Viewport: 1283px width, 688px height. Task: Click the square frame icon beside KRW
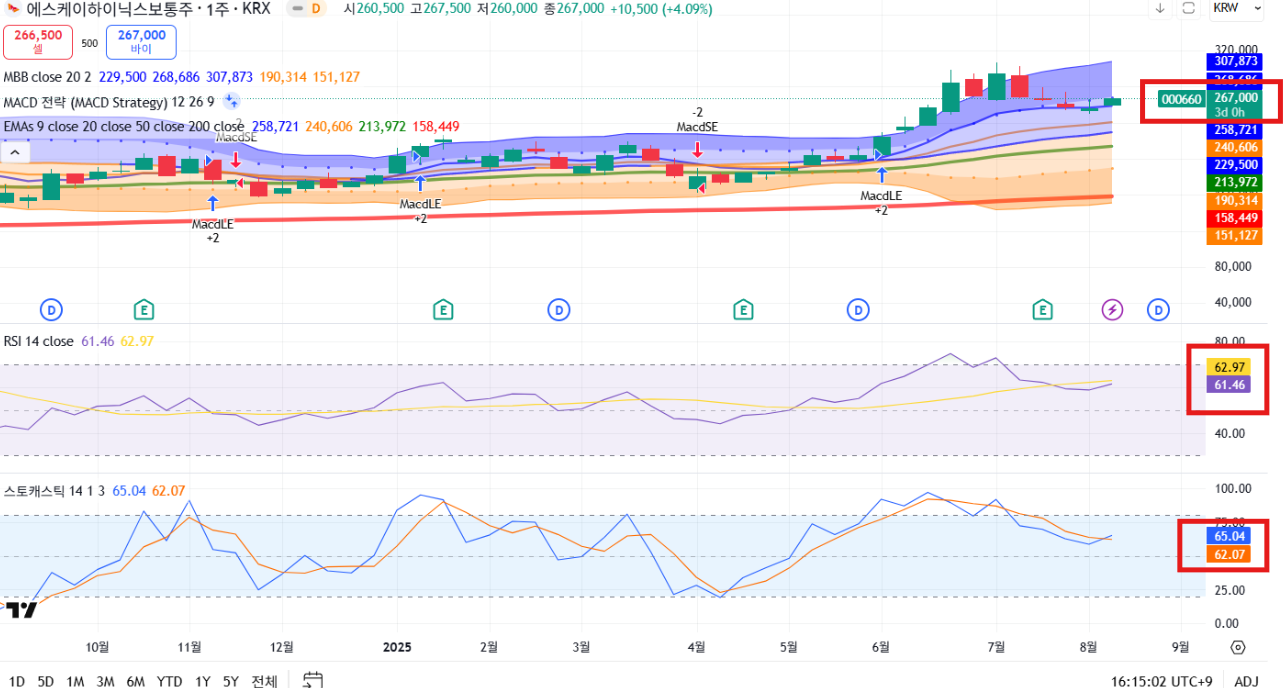(1189, 8)
